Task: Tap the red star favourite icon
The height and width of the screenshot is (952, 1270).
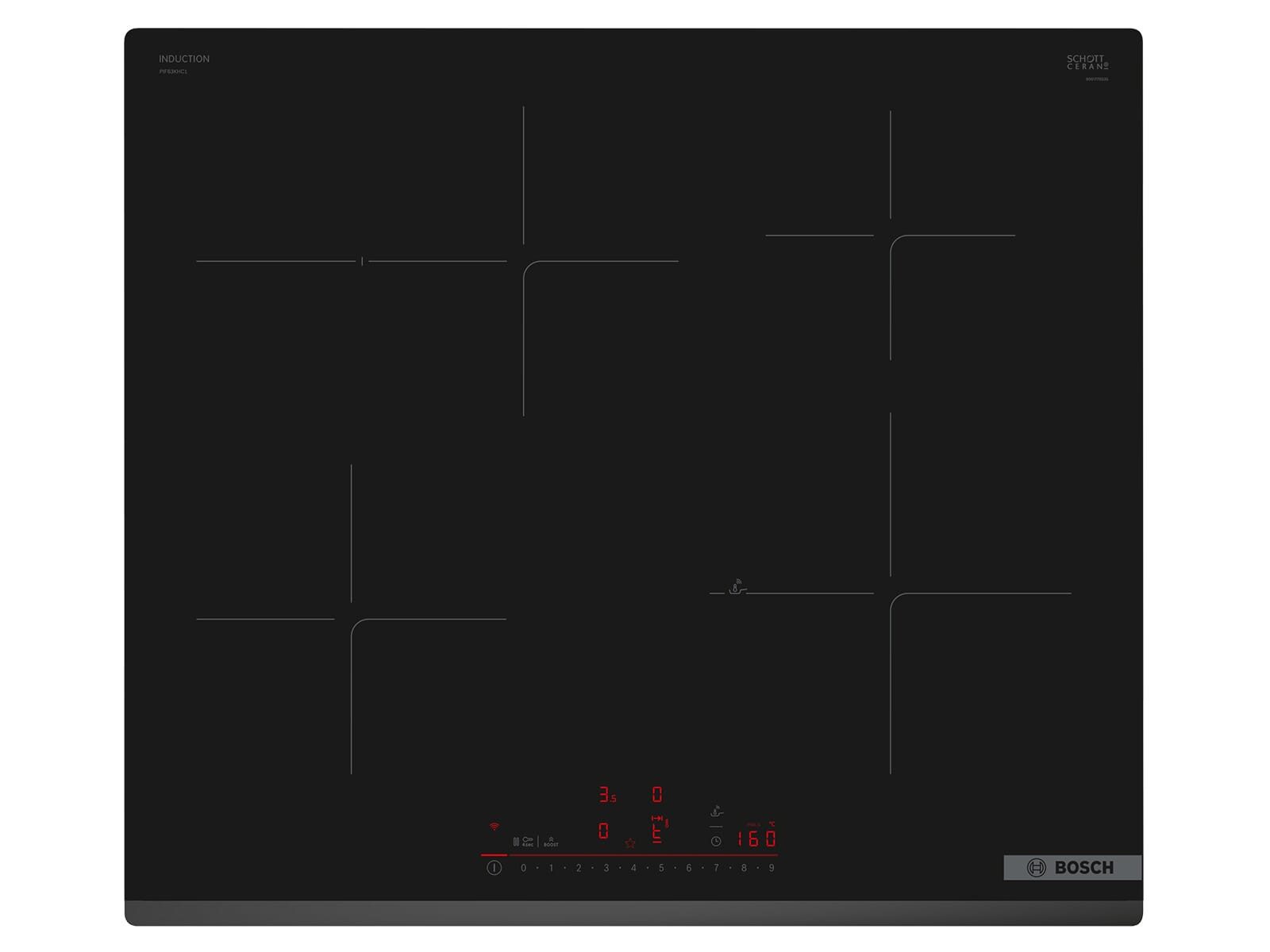Action: tap(630, 843)
